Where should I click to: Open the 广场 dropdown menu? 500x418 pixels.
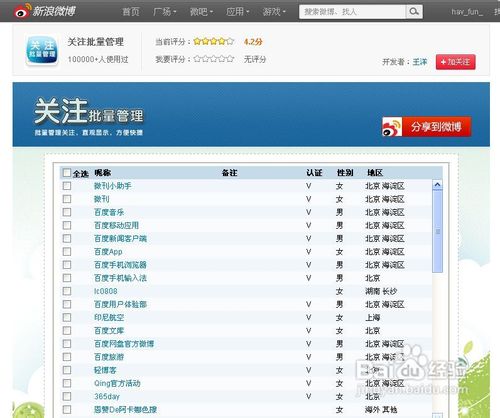coord(164,12)
